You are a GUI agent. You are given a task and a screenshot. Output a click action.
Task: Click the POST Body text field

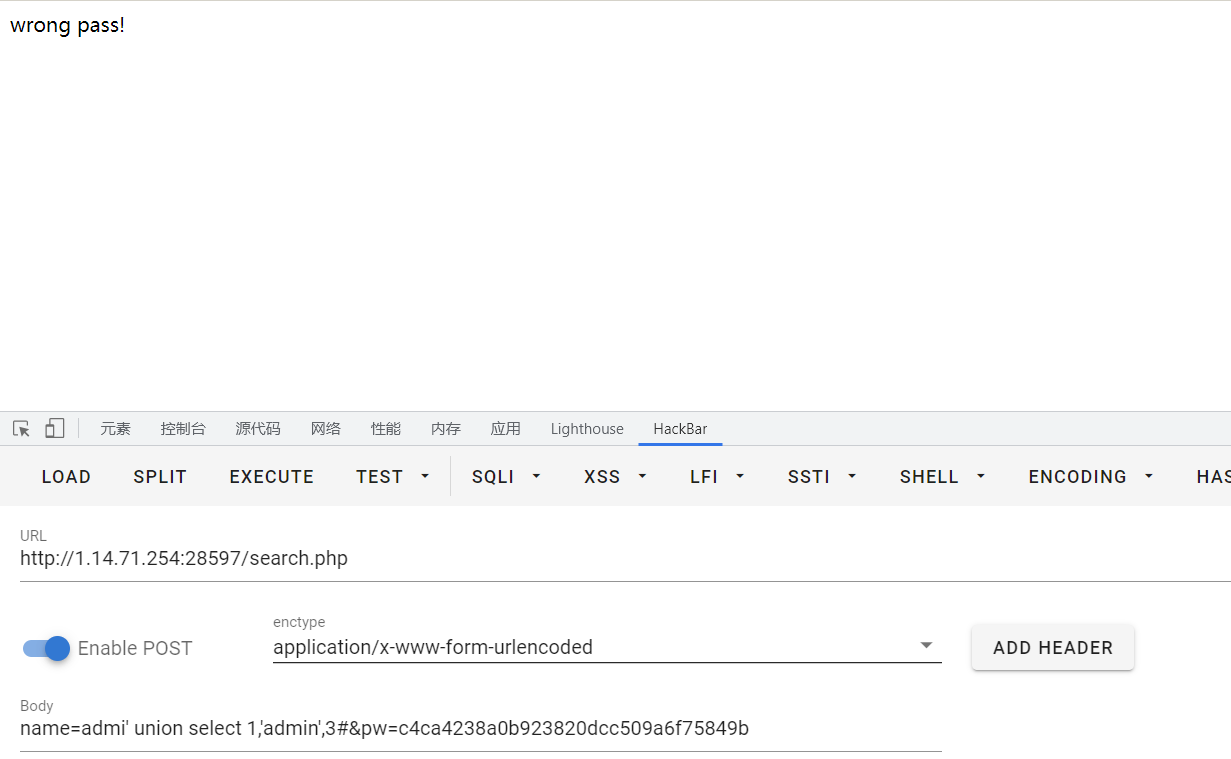pos(480,729)
